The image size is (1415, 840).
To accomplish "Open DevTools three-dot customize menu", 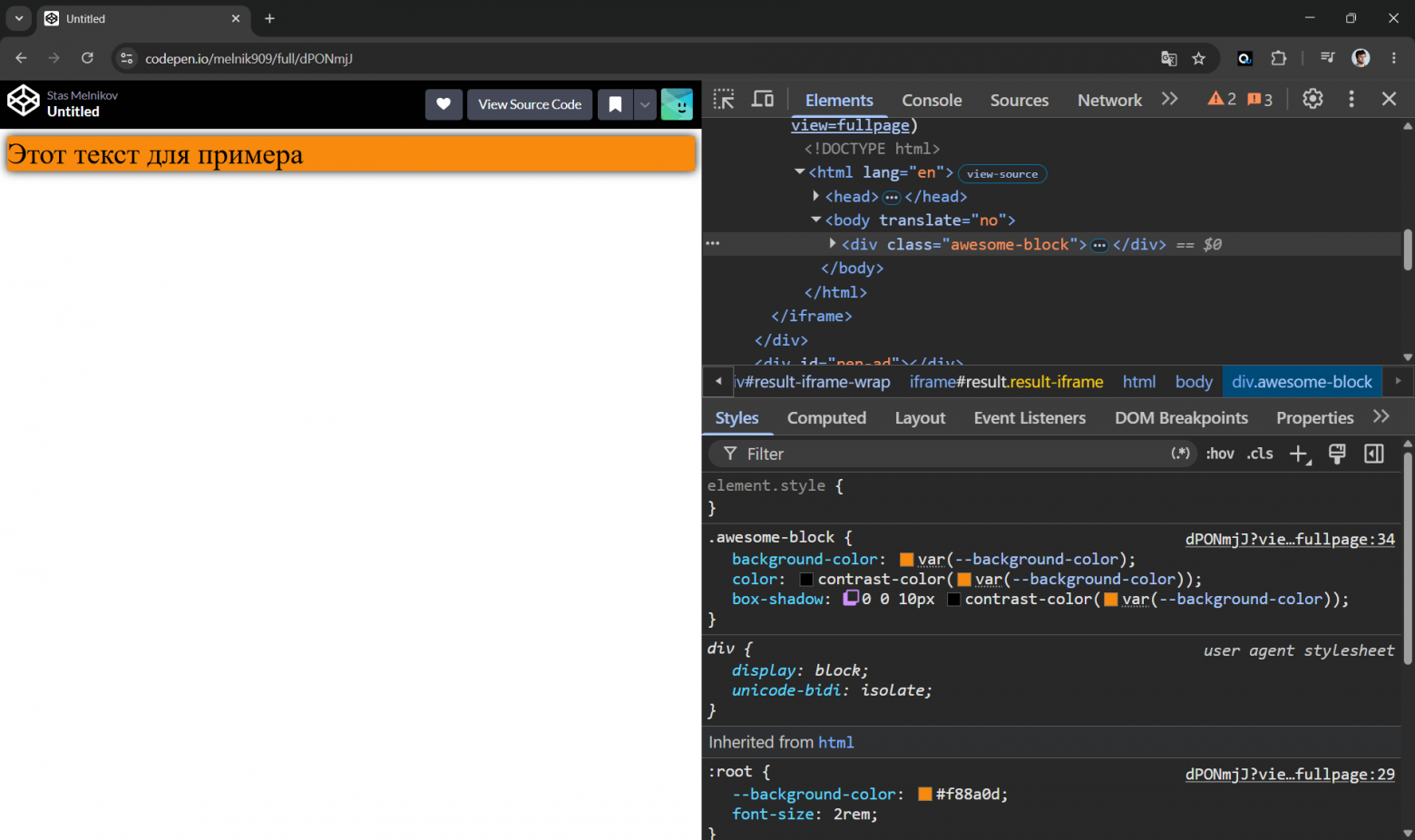I will coord(1352,99).
